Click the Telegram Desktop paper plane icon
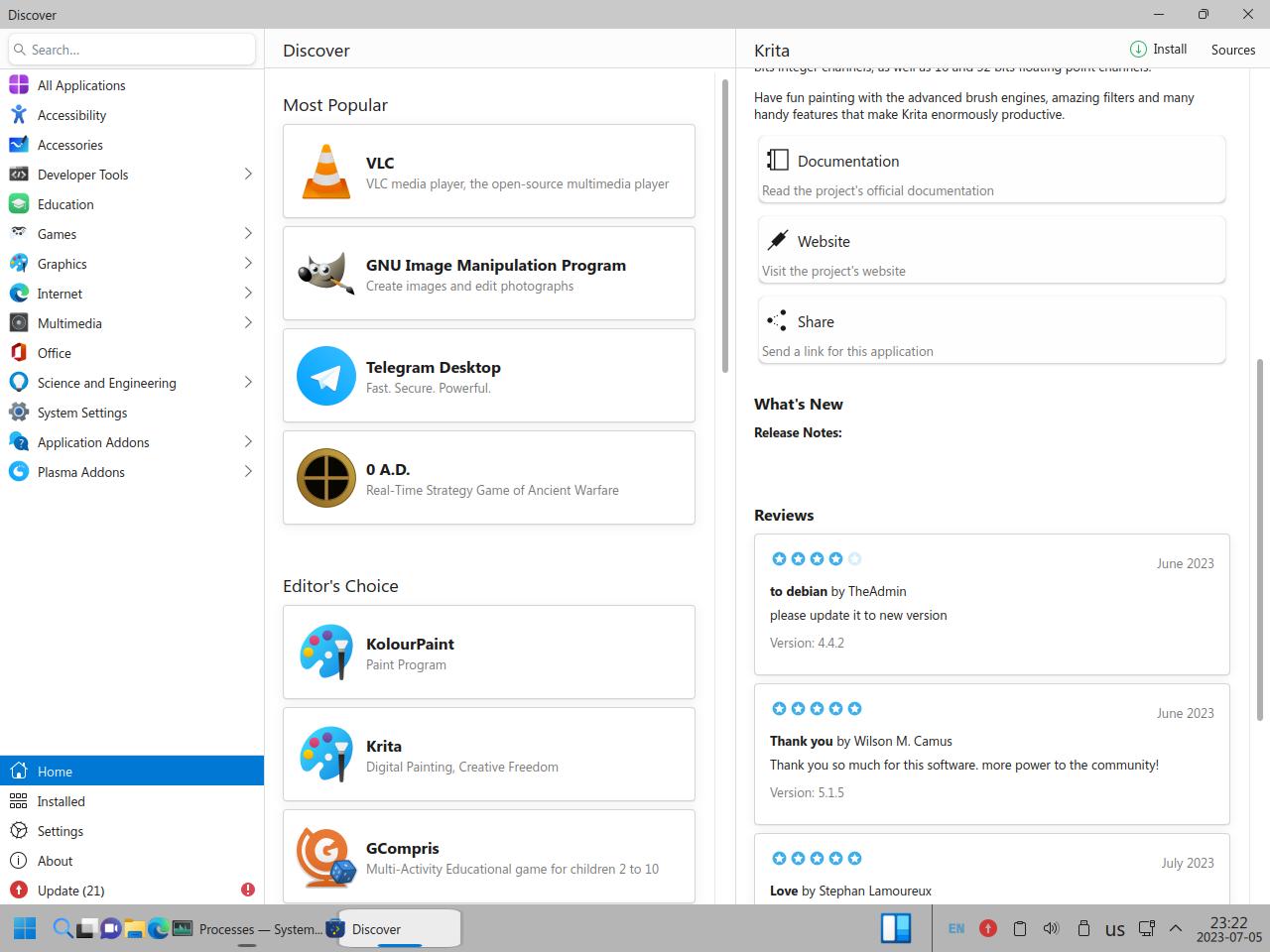 [325, 376]
